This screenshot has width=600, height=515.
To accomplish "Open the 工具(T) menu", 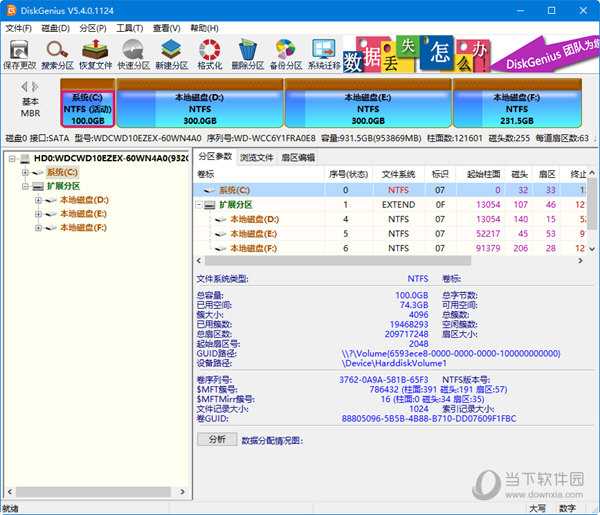I will pos(129,27).
